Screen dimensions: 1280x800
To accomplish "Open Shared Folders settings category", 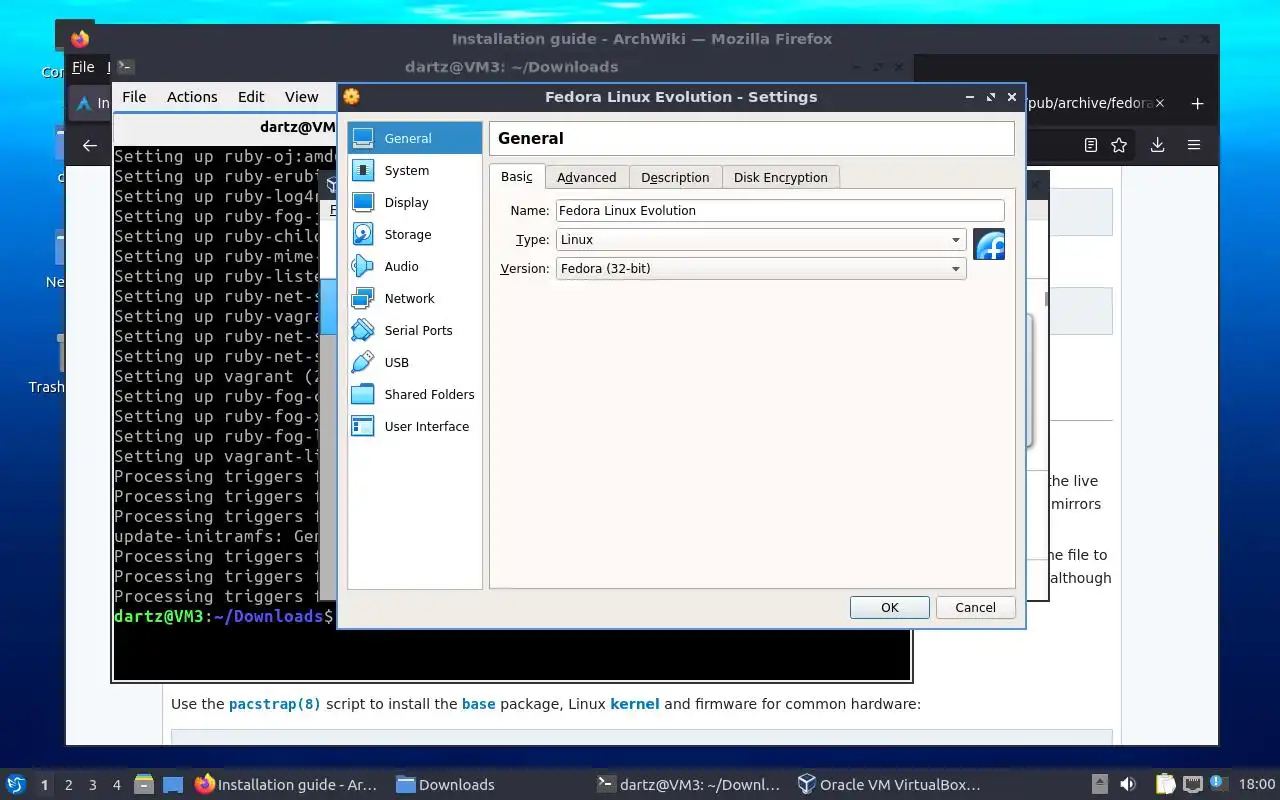I will click(x=414, y=394).
